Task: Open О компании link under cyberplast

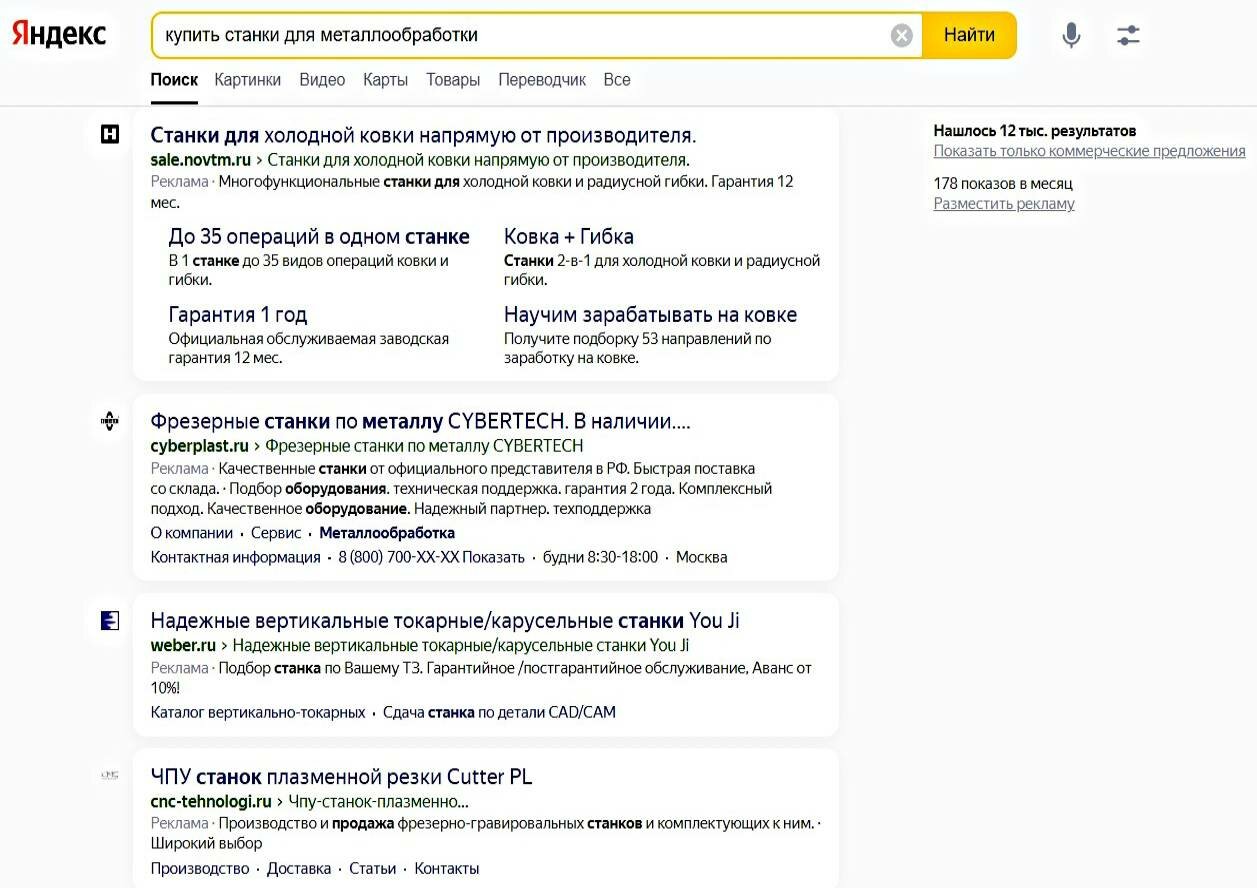Action: click(192, 533)
